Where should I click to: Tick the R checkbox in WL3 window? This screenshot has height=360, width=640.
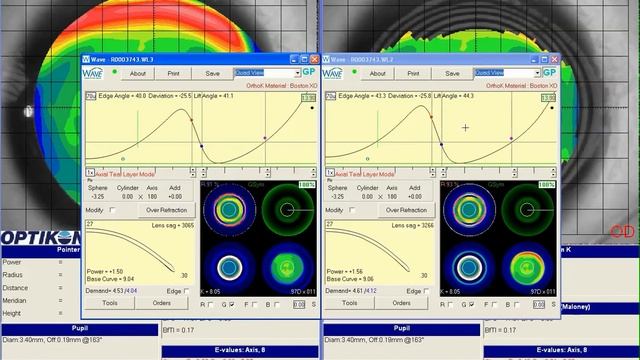tap(211, 304)
